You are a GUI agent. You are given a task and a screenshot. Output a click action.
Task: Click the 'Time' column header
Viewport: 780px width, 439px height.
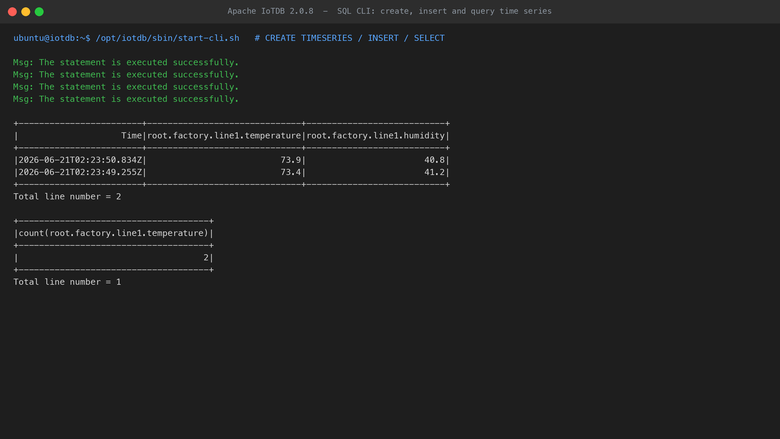point(131,135)
